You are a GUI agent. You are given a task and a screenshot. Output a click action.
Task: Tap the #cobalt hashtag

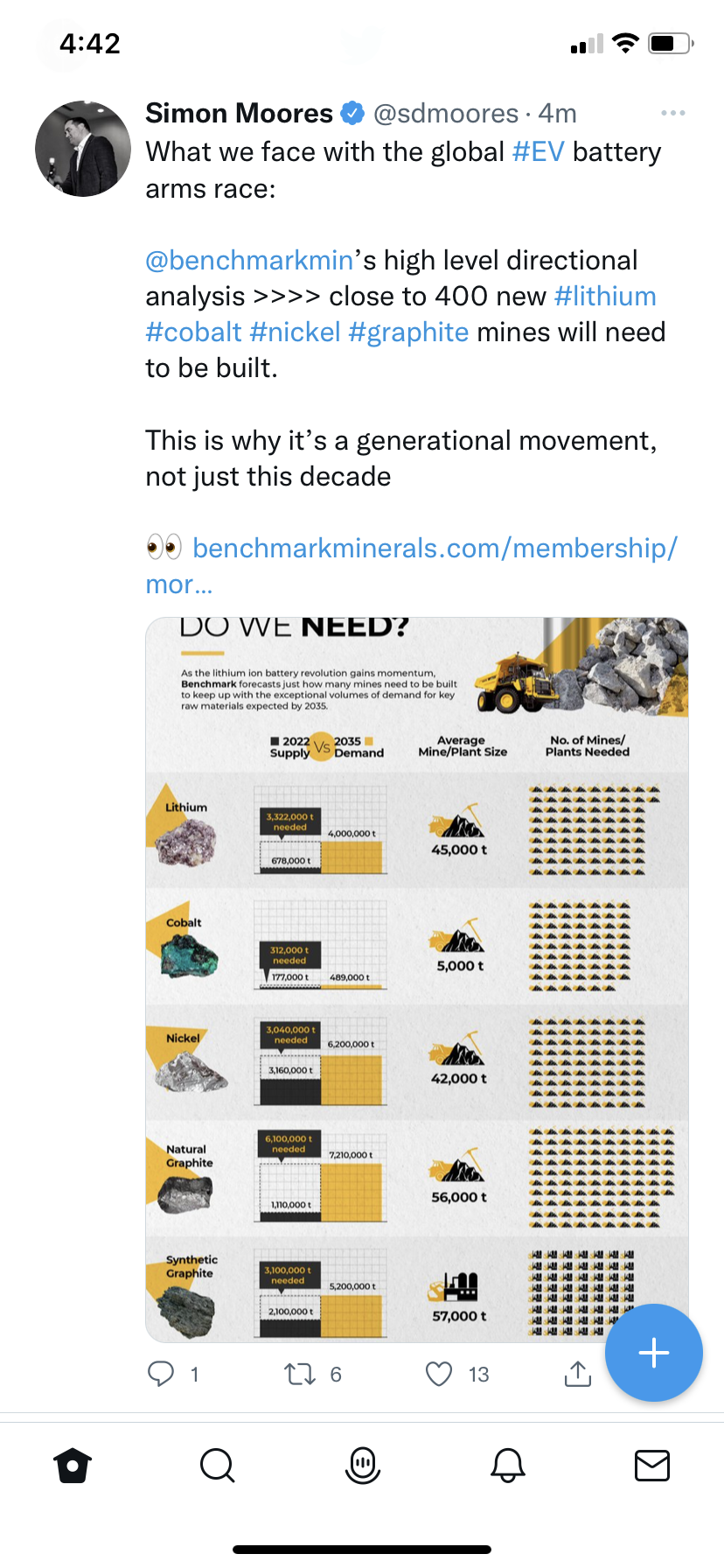pos(193,332)
